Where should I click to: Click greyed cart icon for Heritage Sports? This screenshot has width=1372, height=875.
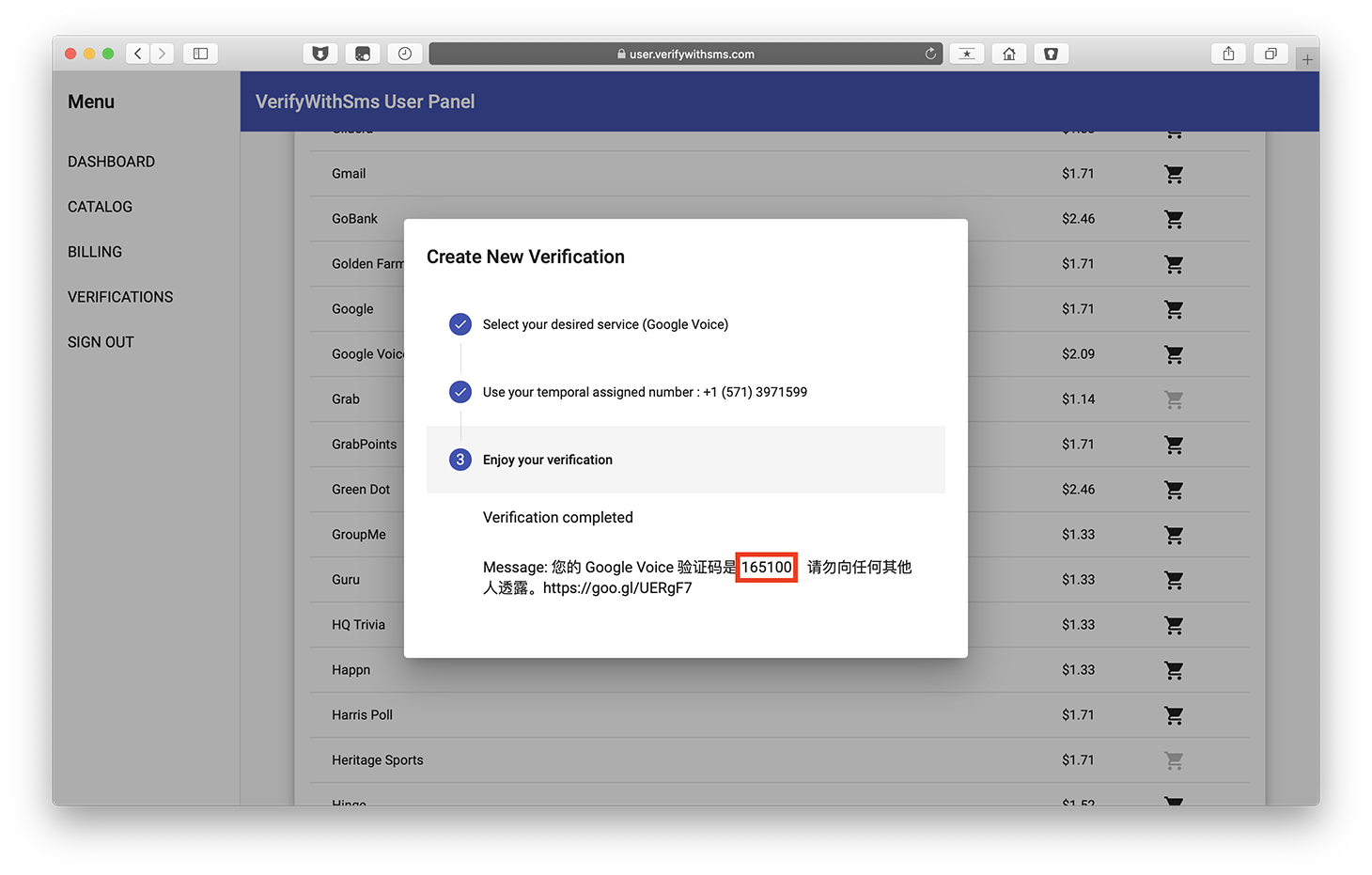click(1174, 760)
